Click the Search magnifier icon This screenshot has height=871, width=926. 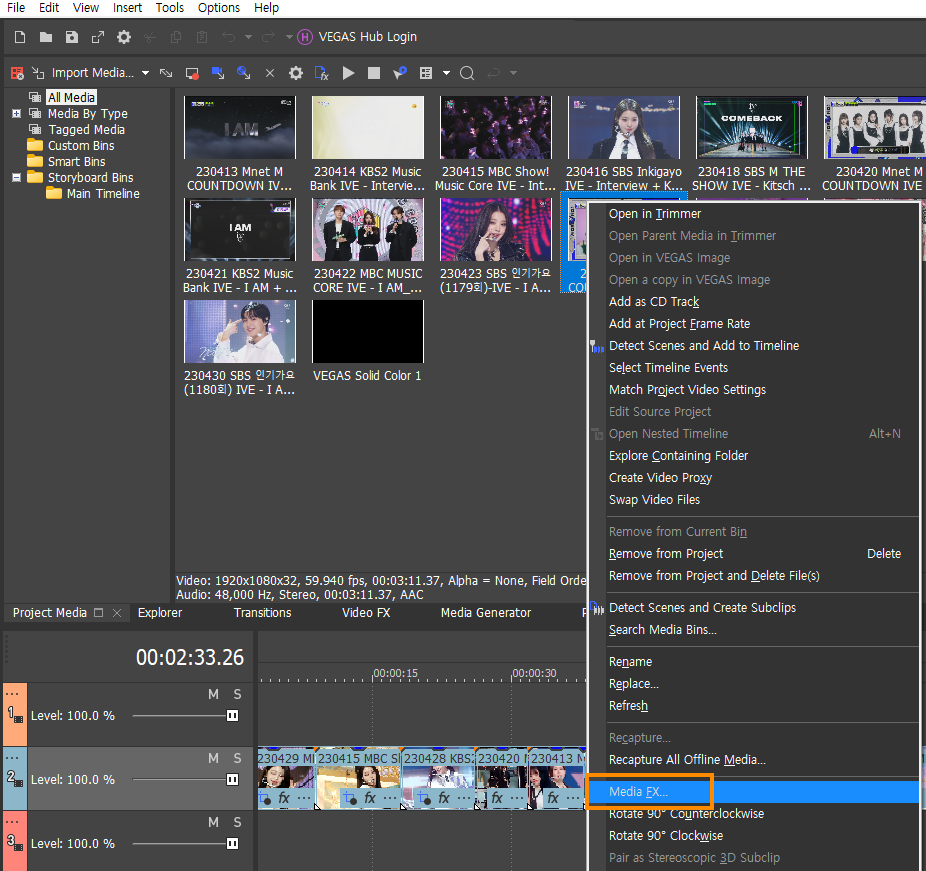(467, 73)
